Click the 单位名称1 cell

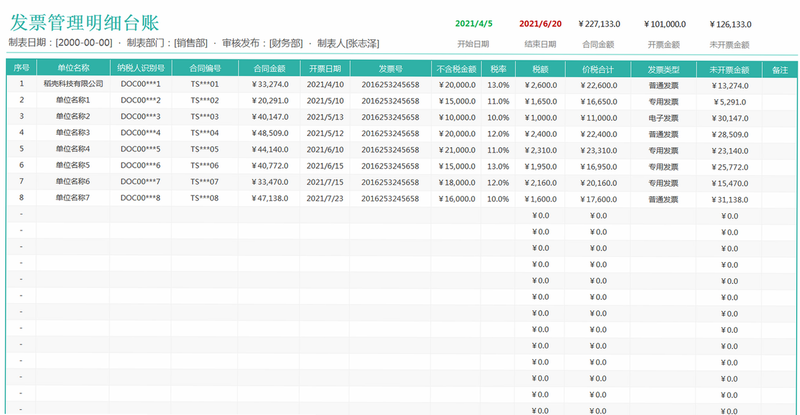click(73, 100)
